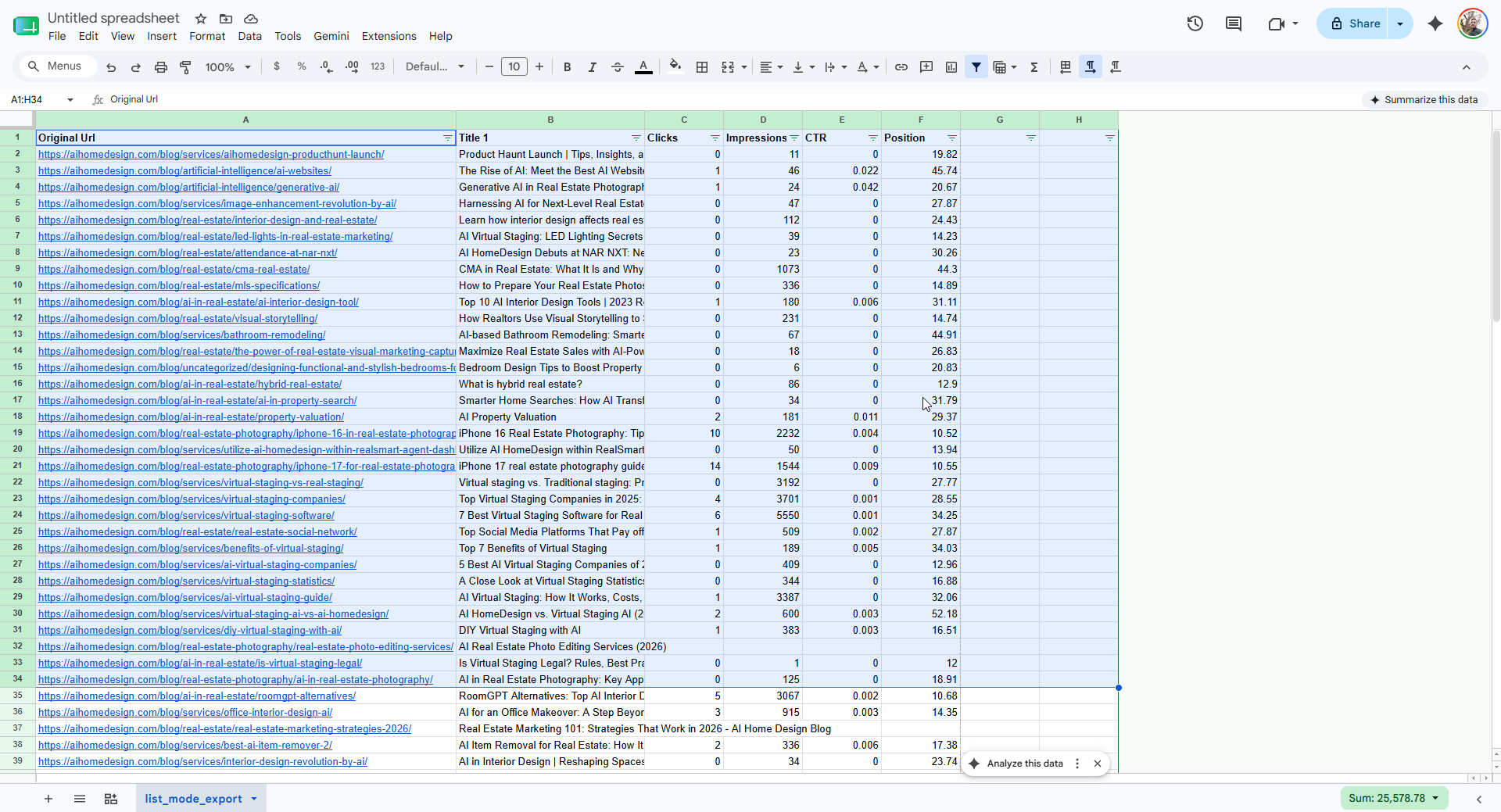Open the Original Url column filter

(448, 138)
